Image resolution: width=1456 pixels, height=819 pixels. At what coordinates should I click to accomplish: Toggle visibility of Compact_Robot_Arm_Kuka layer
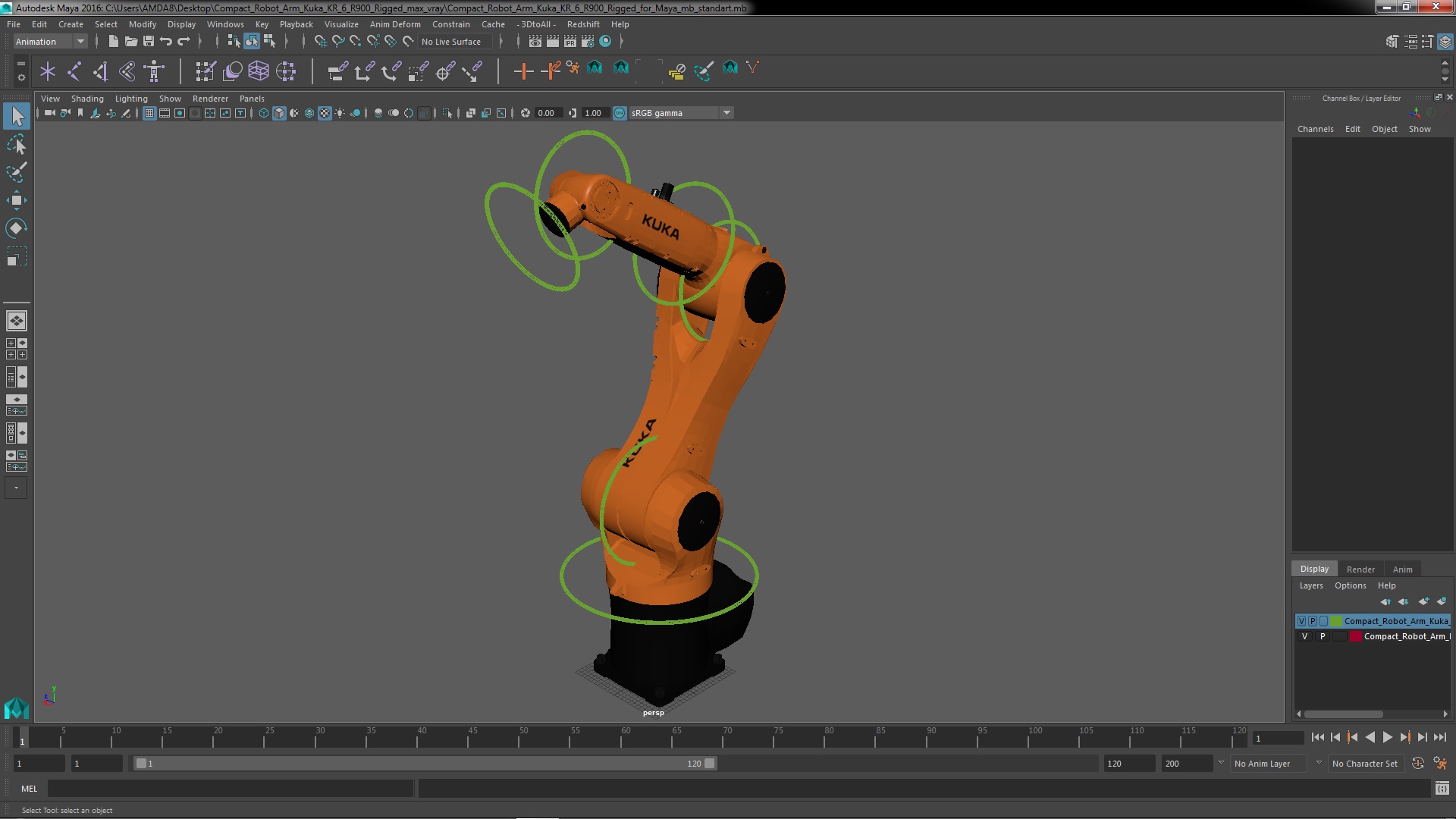[x=1302, y=621]
